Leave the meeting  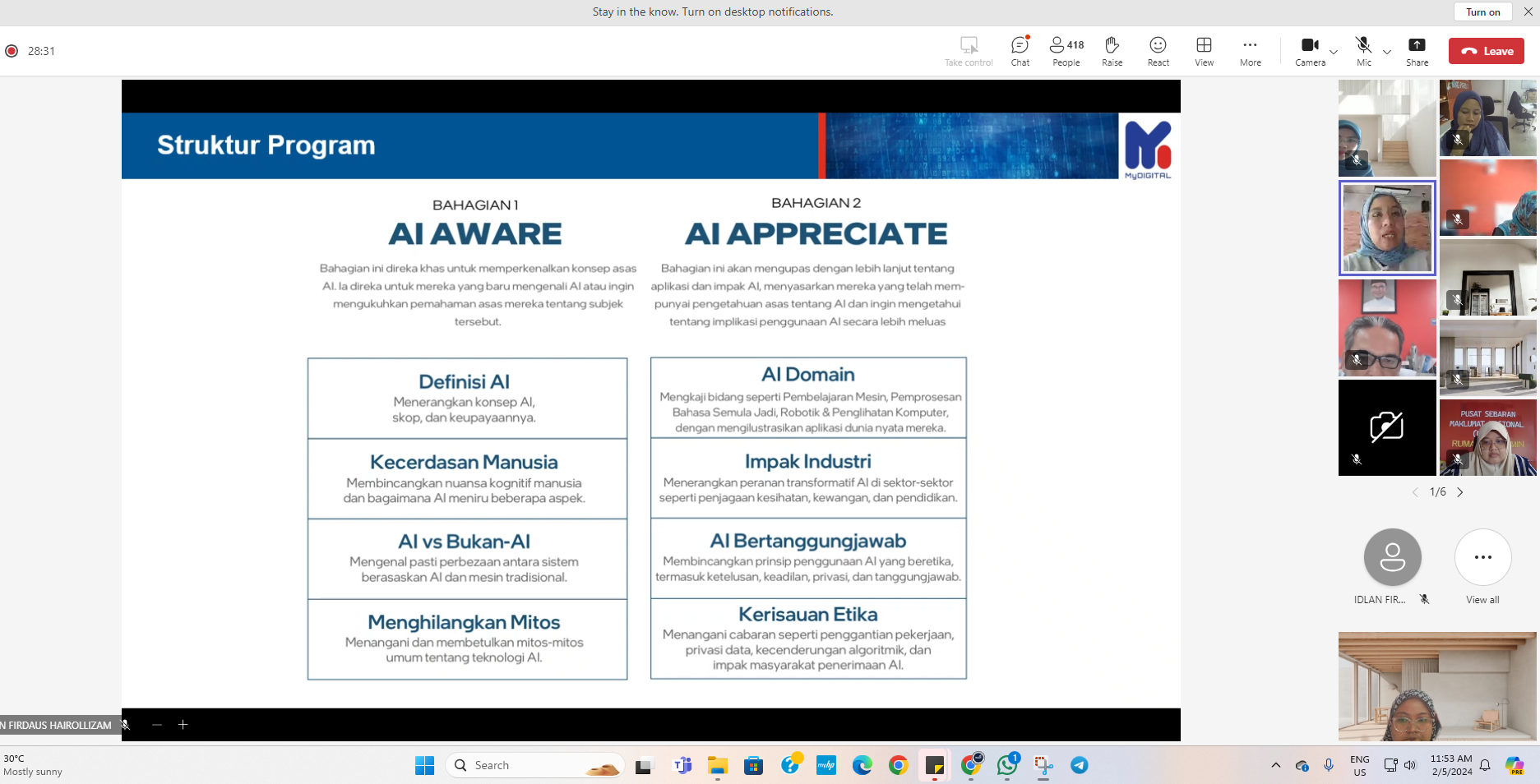(1487, 51)
